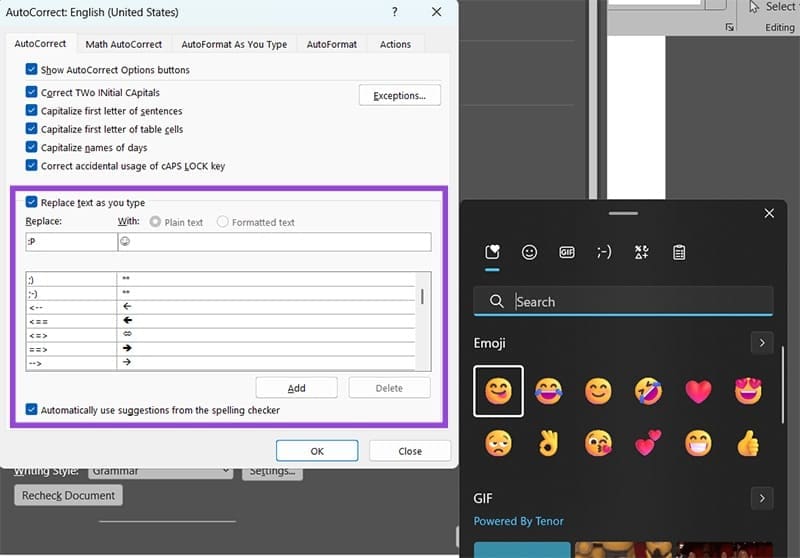The height and width of the screenshot is (558, 800).
Task: Click the Exceptions button
Action: pos(399,95)
